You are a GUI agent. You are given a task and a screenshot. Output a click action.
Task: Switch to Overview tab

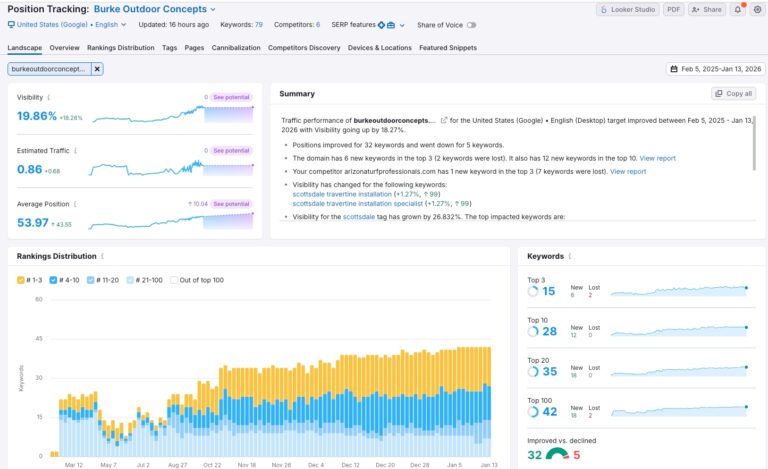tap(64, 47)
